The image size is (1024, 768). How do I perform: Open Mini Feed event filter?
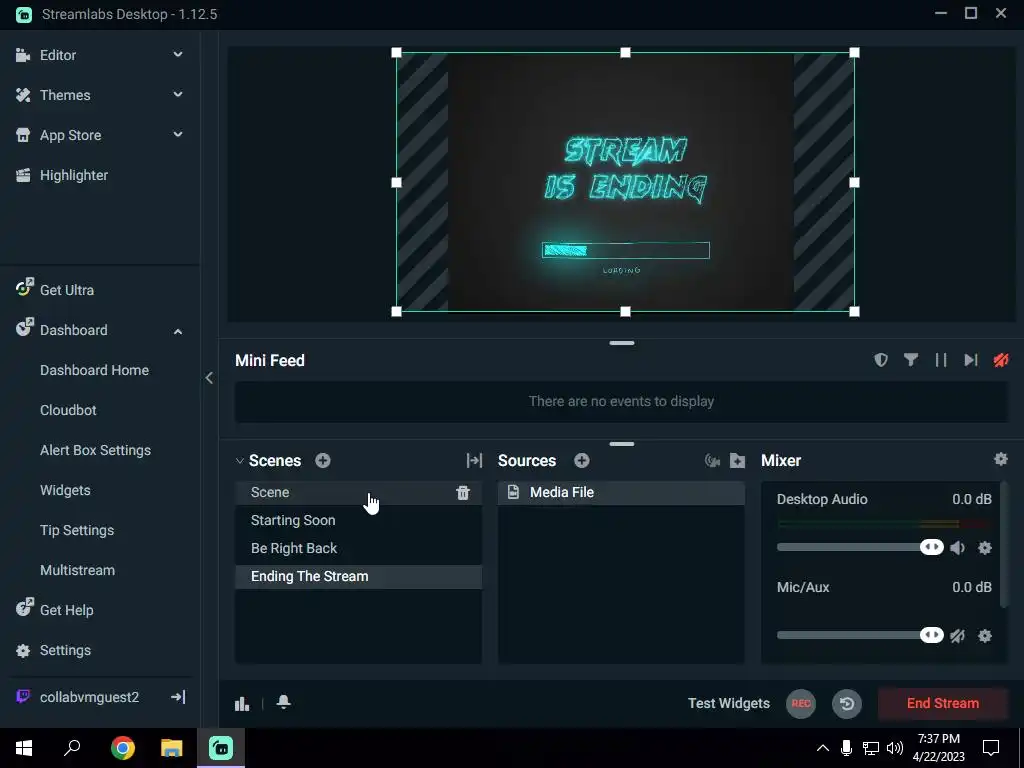tap(910, 360)
